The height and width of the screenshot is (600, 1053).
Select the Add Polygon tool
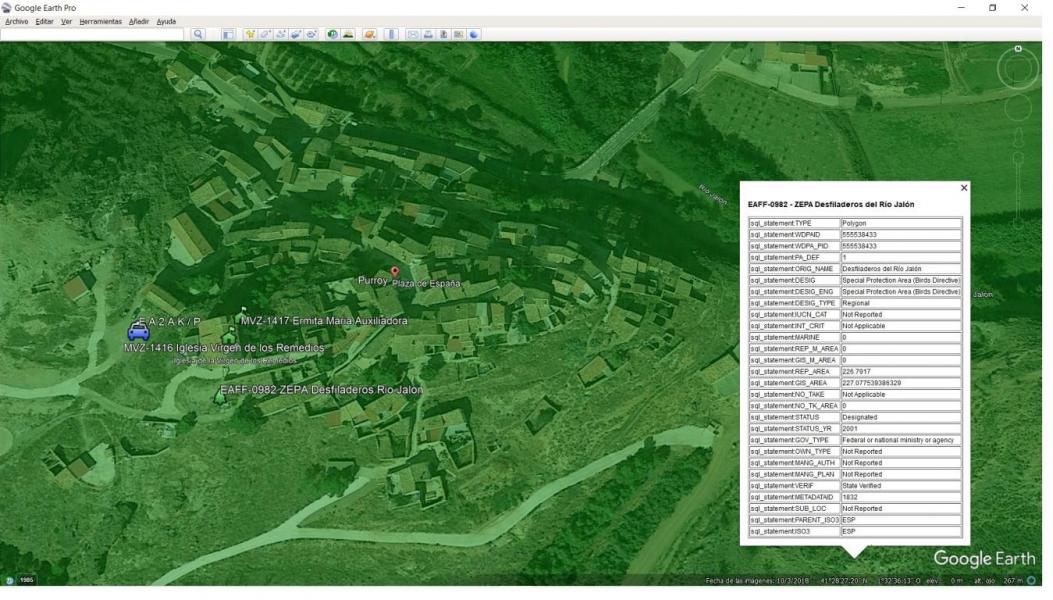coord(263,34)
